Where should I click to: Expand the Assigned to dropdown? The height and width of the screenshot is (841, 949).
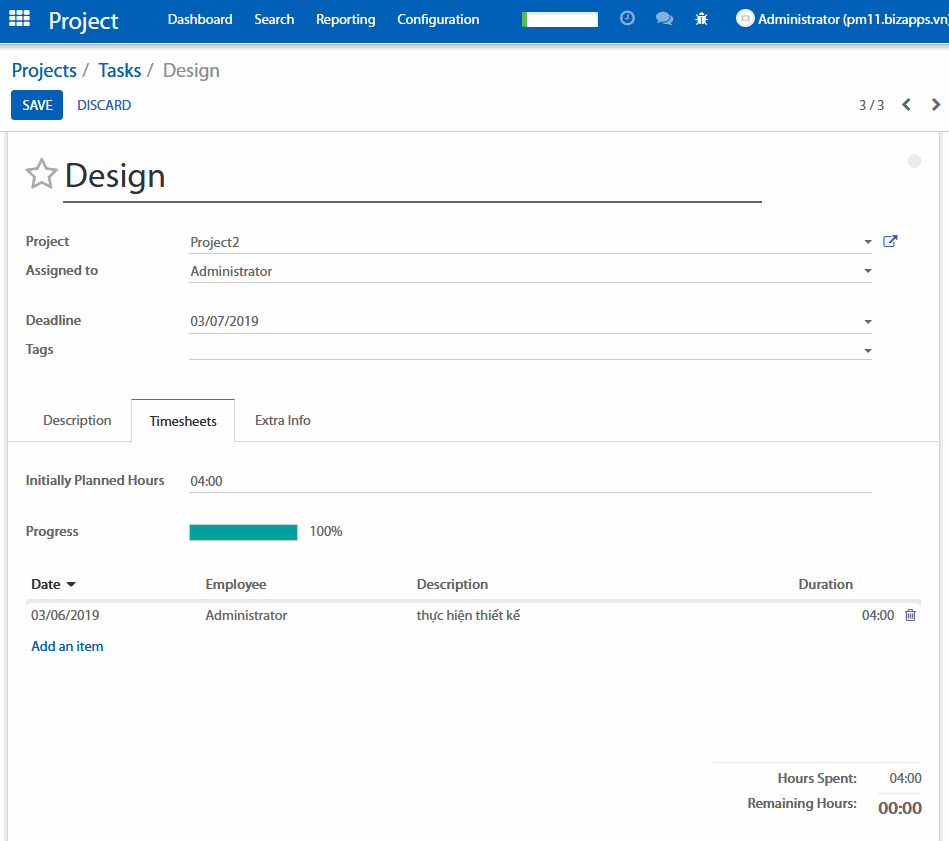pos(867,271)
